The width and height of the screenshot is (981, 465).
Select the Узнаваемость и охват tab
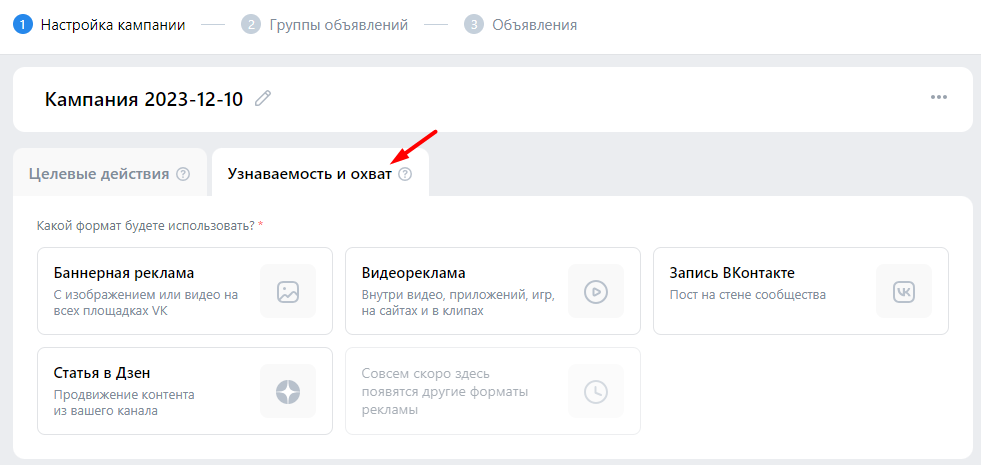click(320, 173)
